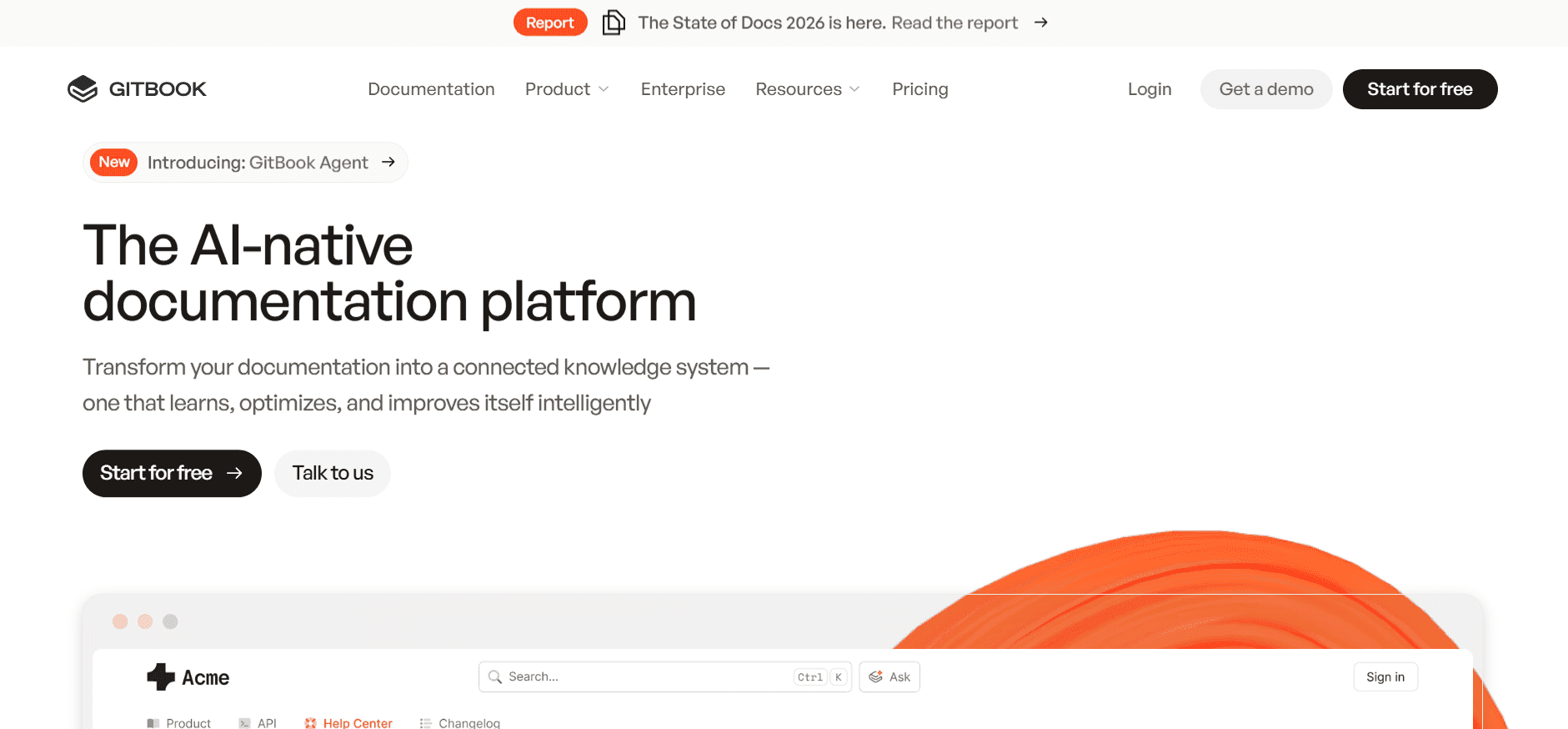Focus the Search... input field
This screenshot has height=729, width=1568.
(x=665, y=676)
